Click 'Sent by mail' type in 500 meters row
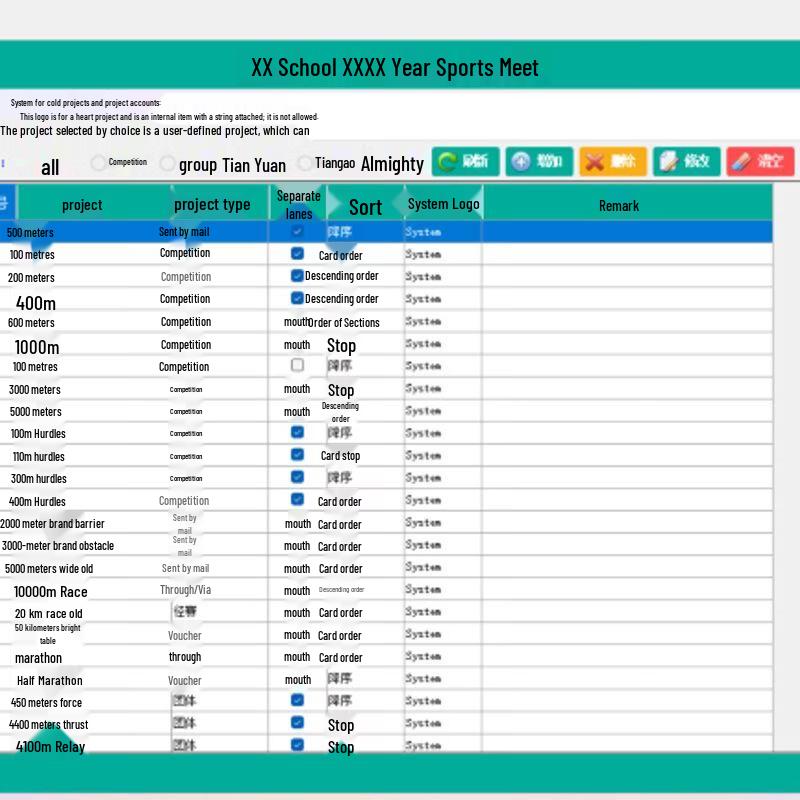Screen dimensions: 800x800 coord(184,232)
